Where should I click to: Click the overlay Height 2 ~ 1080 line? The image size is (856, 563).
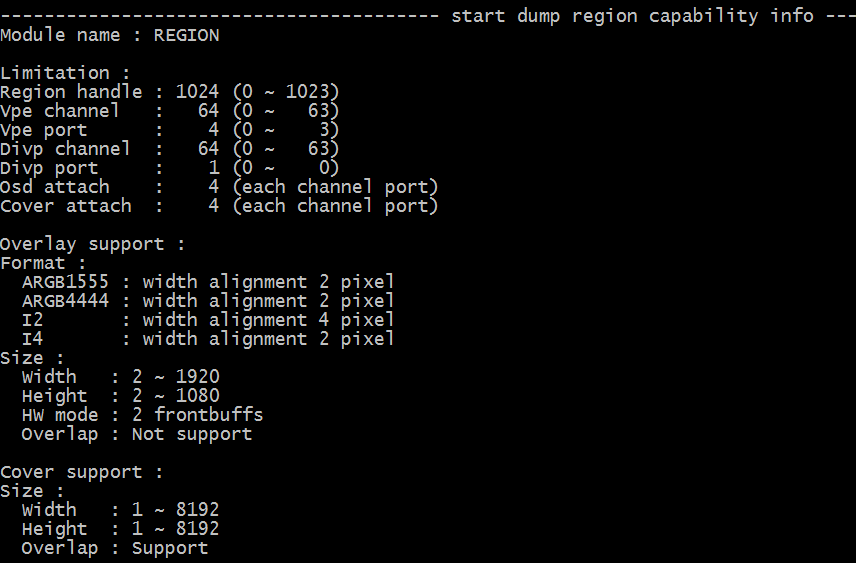click(121, 396)
